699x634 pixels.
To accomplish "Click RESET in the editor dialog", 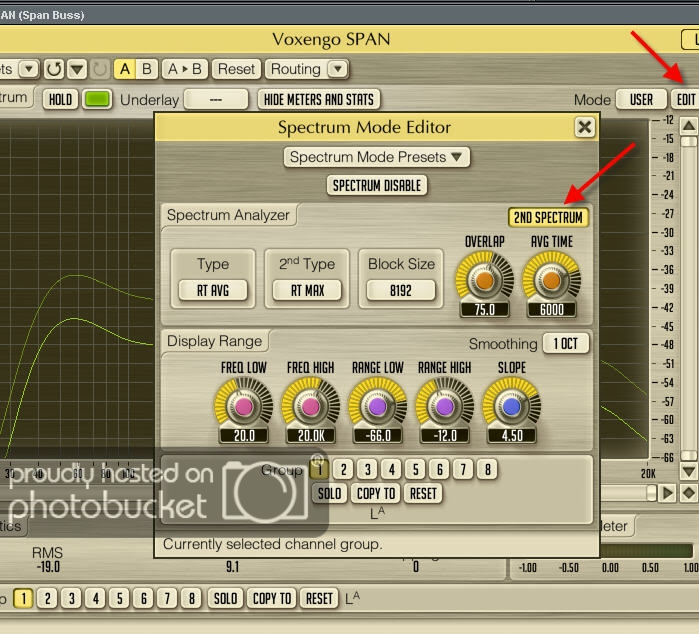I will click(x=423, y=494).
